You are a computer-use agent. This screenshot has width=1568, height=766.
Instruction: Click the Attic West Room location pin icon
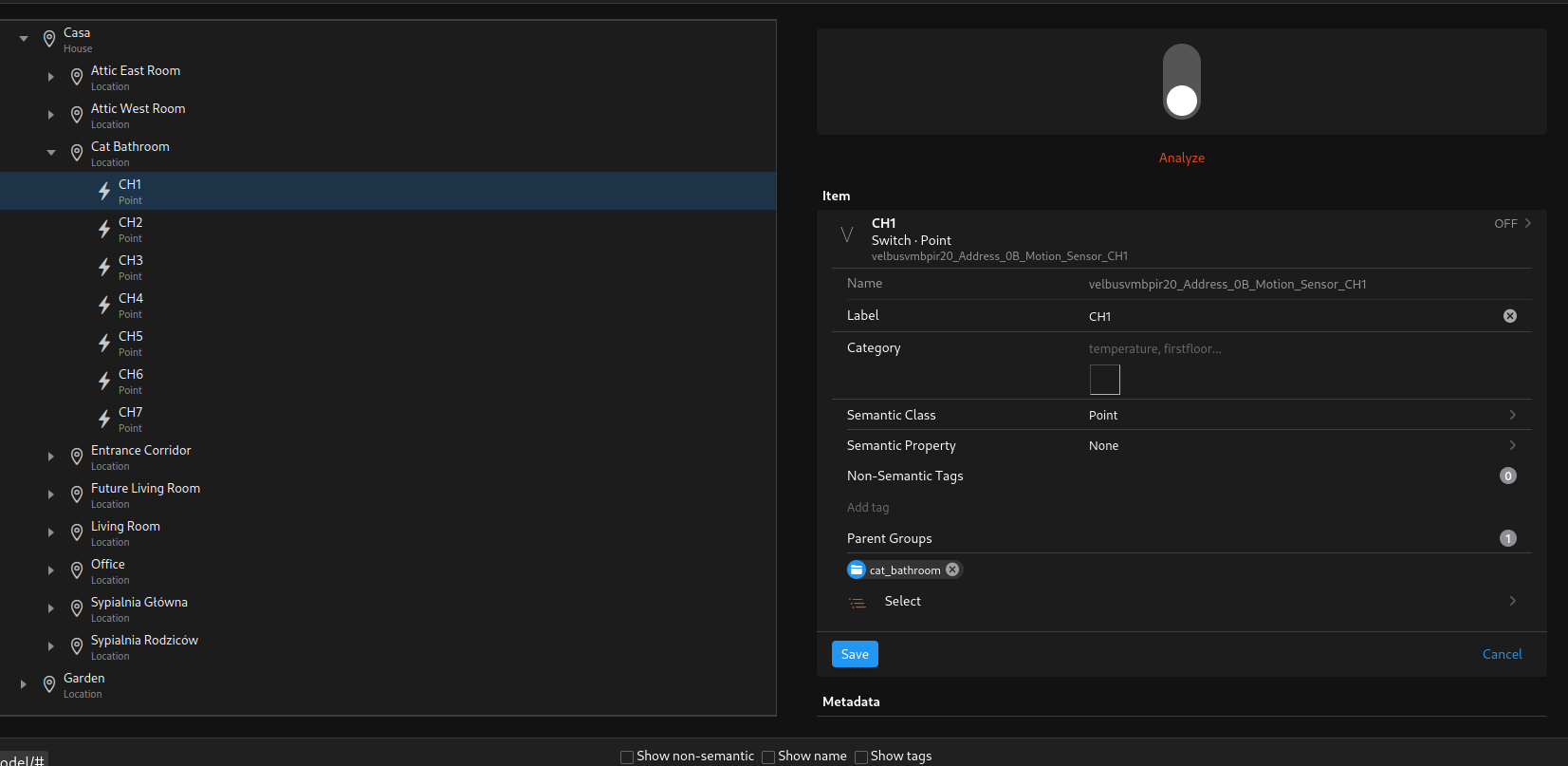click(77, 115)
